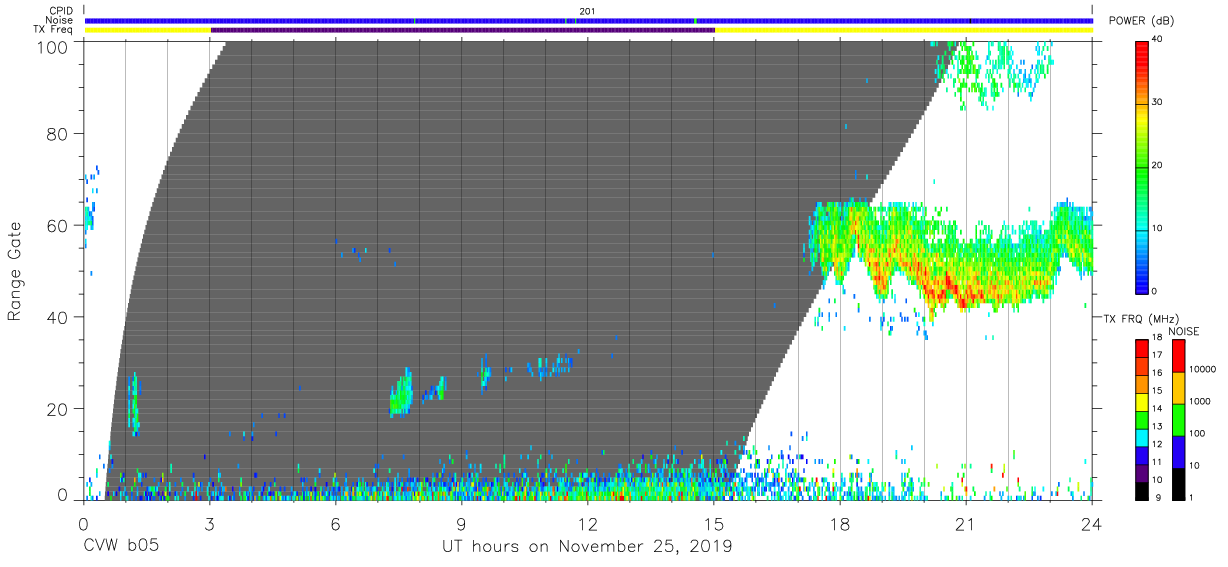Click the "CVW b05" radar beam label

[x=121, y=547]
